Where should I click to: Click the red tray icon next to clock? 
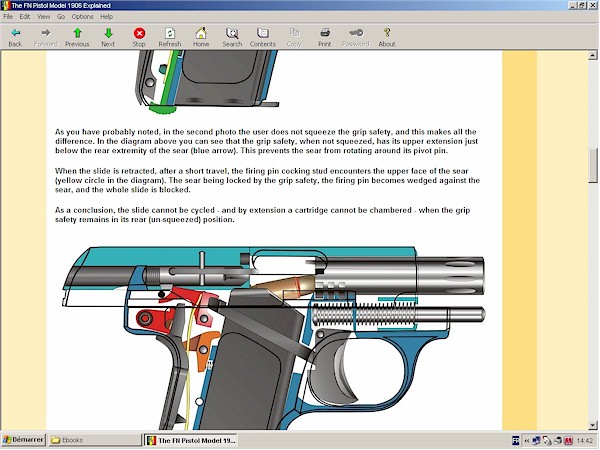567,440
